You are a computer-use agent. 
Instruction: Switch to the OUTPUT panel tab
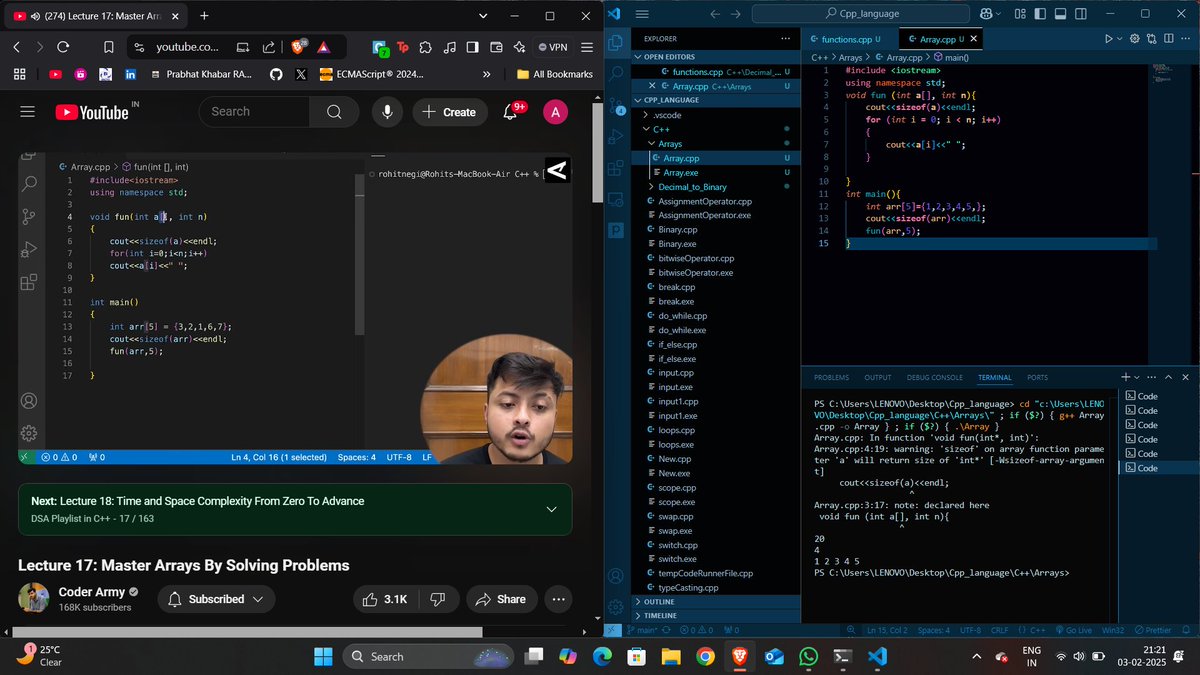pos(877,377)
